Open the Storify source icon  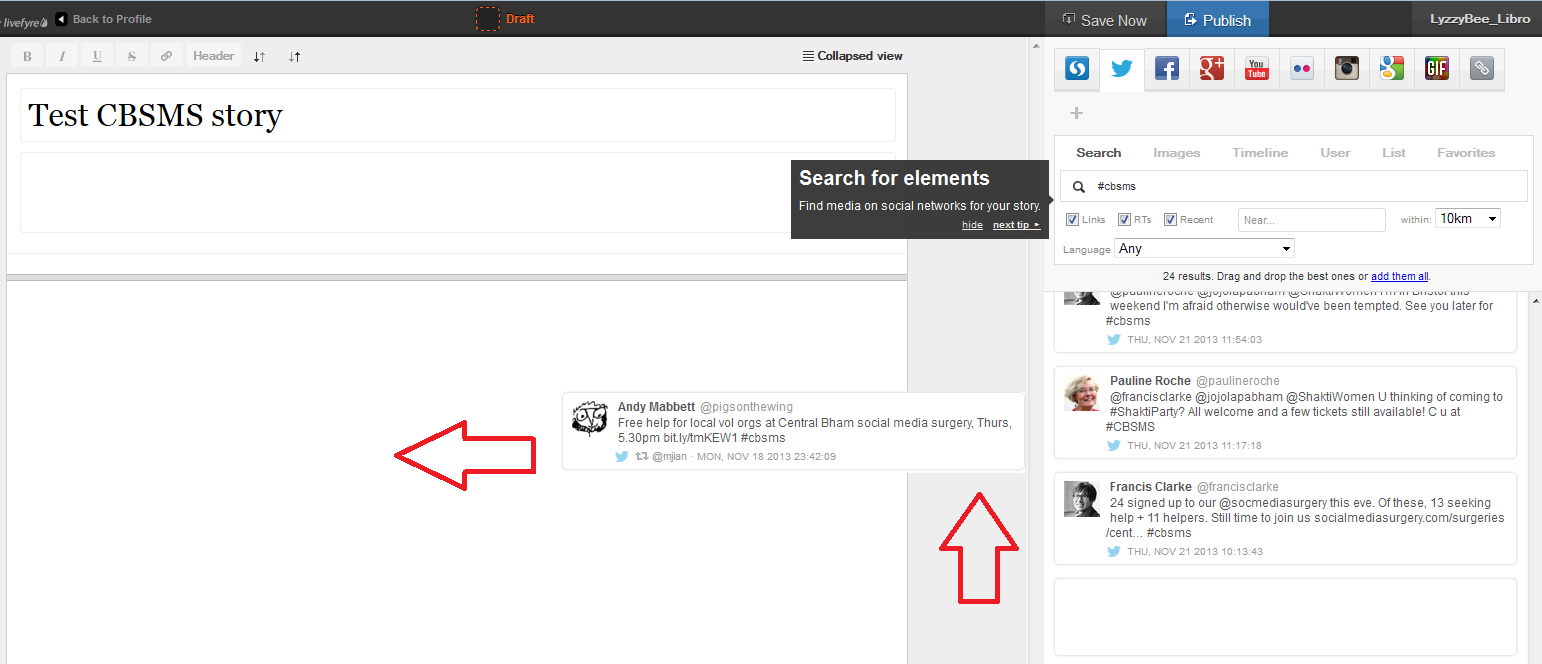(1077, 69)
